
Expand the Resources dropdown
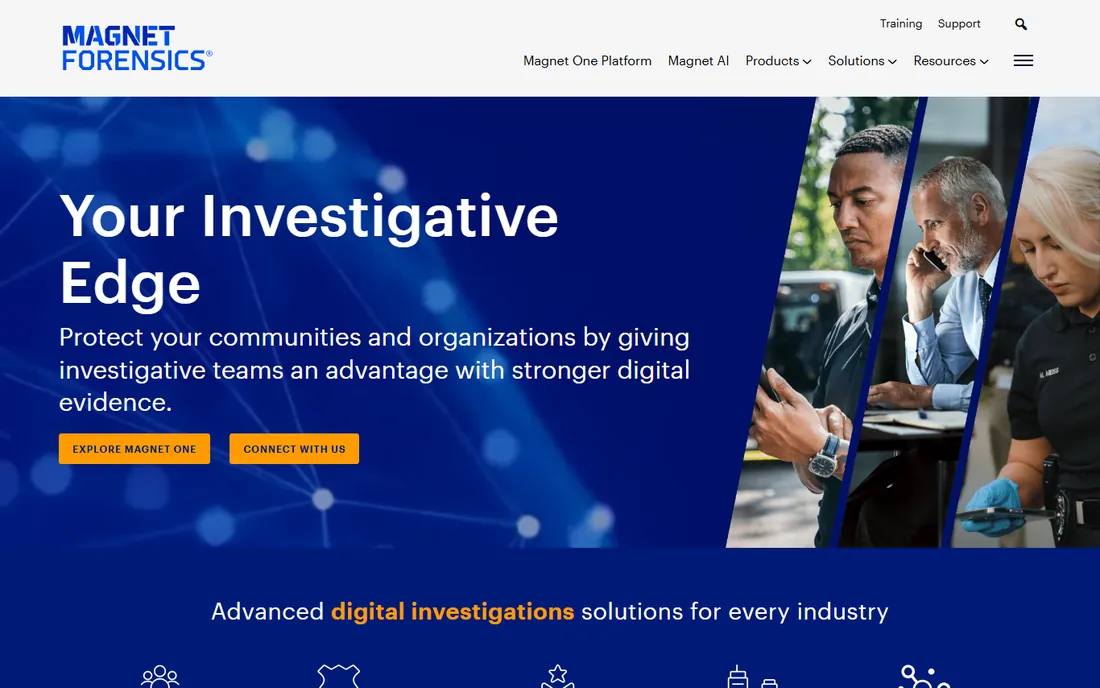951,61
